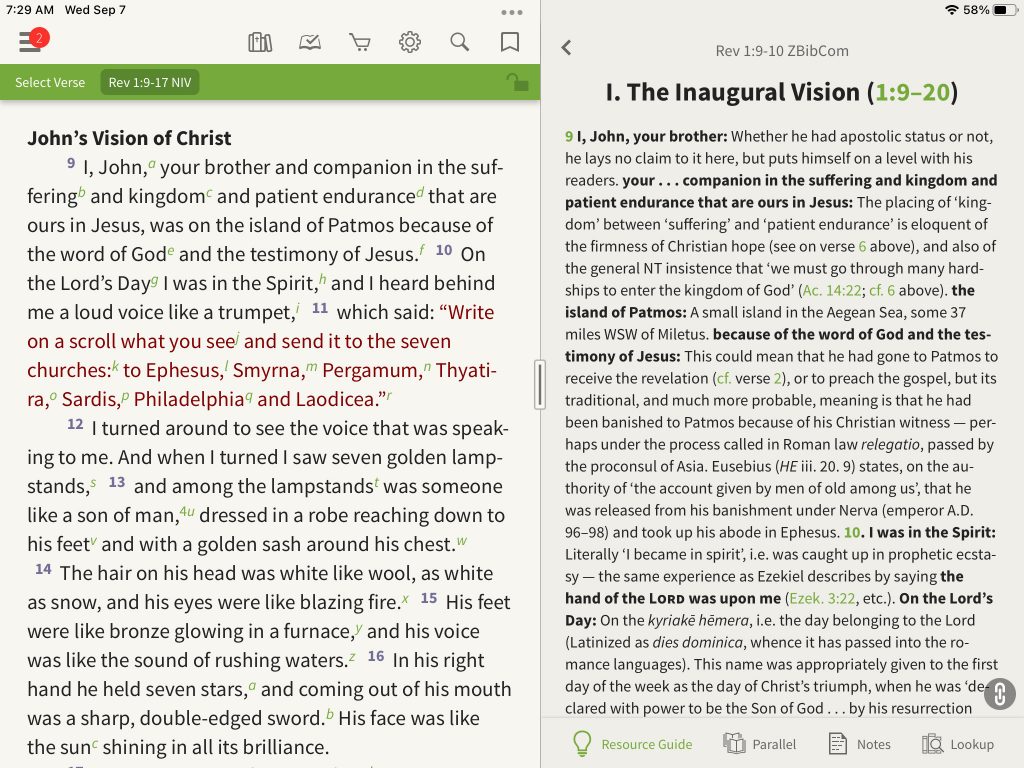Open the 1:9–20 link in the heading
Screen dimensions: 1024x768
point(912,93)
